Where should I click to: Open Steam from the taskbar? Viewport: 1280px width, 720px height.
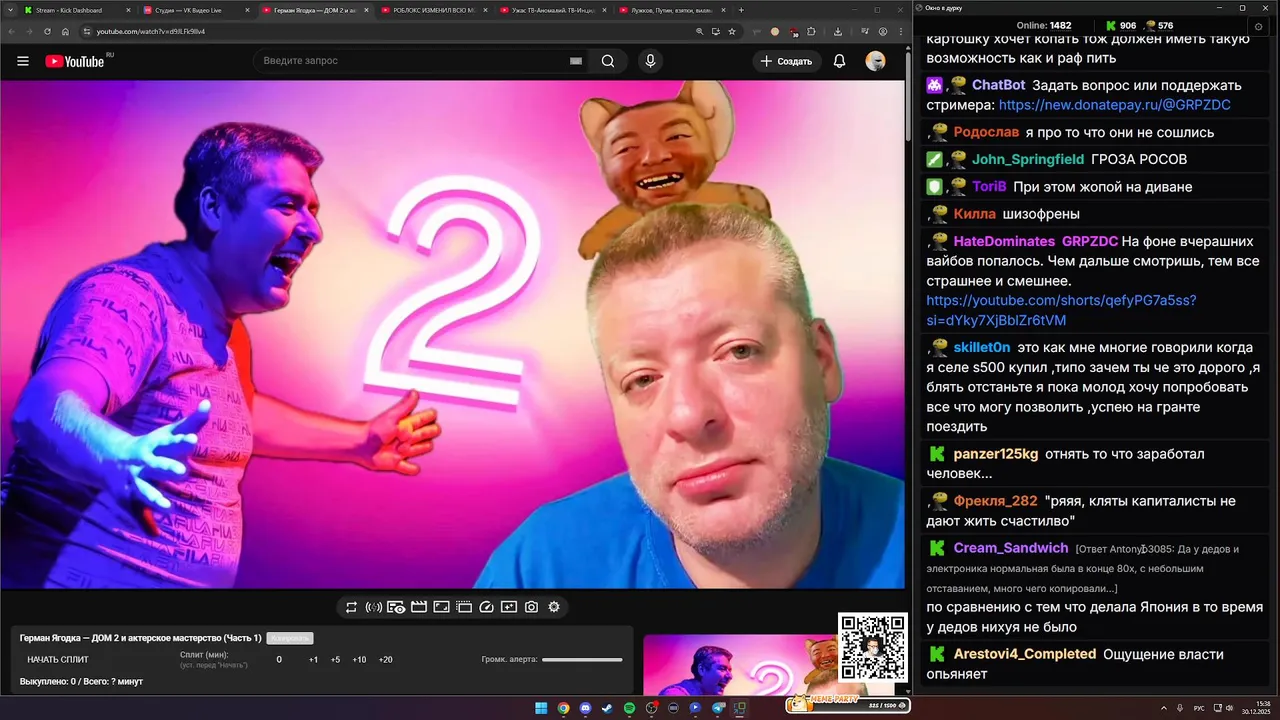click(x=607, y=708)
